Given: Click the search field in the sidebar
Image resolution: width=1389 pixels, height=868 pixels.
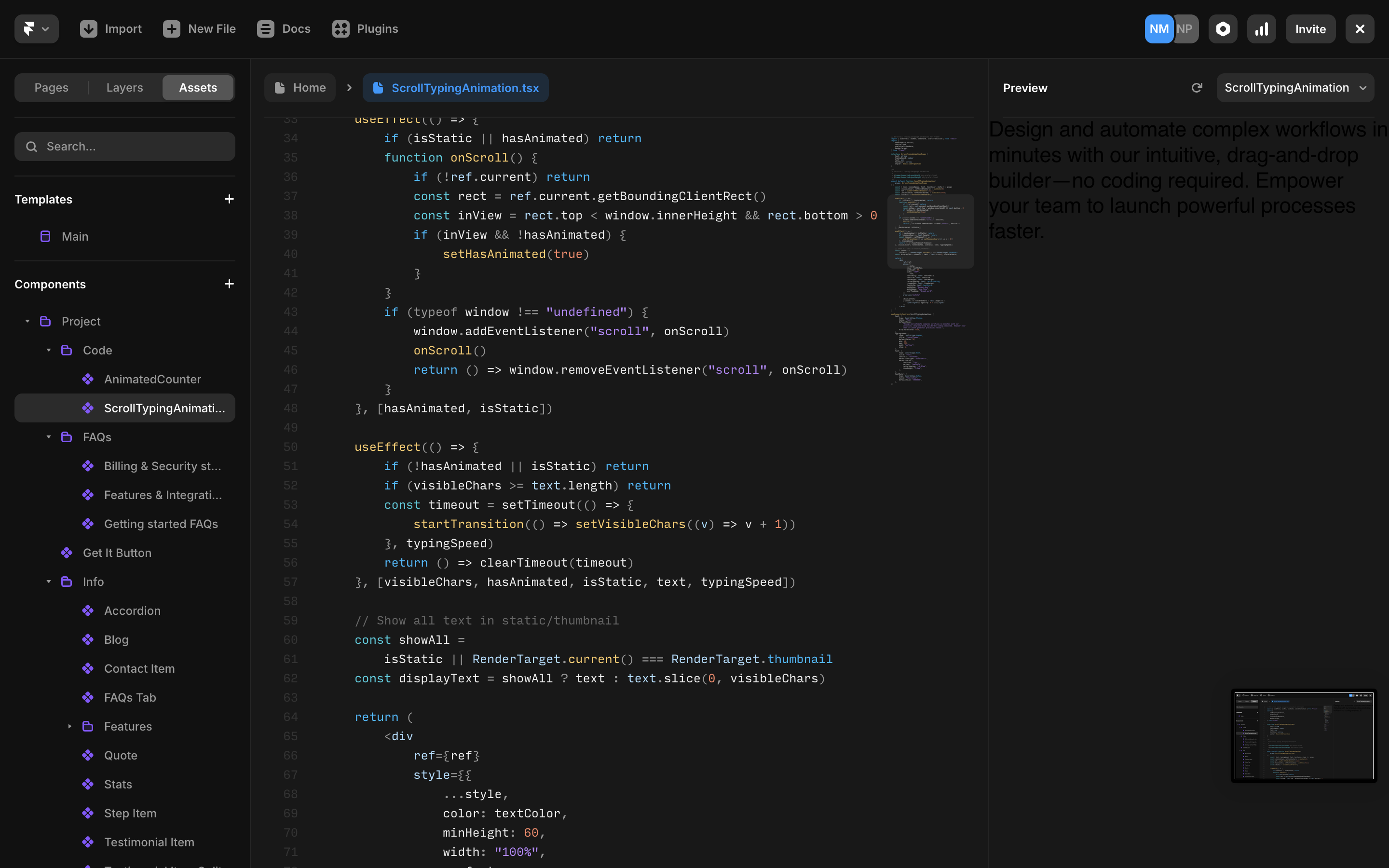Looking at the screenshot, I should point(124,147).
